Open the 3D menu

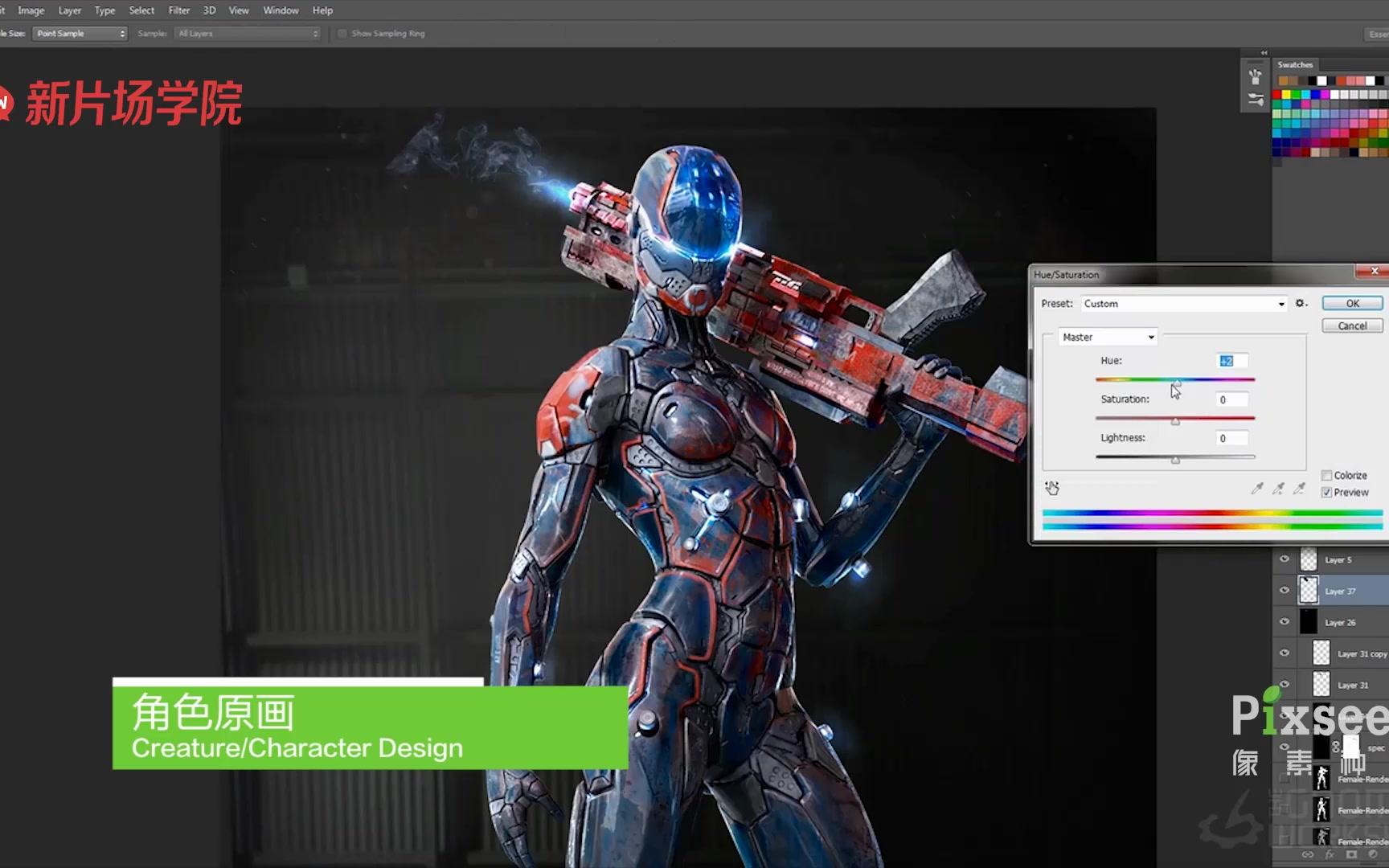click(x=209, y=10)
